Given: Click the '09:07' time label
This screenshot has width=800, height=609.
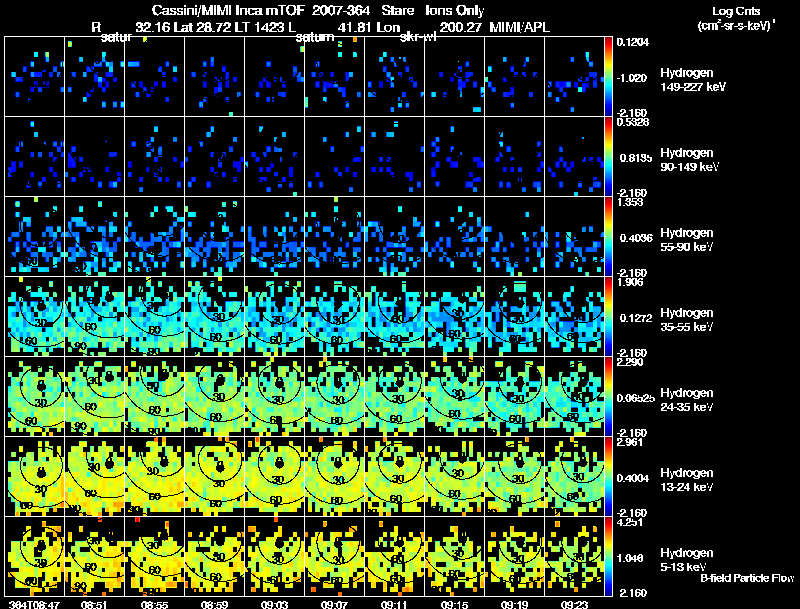Looking at the screenshot, I should (334, 604).
